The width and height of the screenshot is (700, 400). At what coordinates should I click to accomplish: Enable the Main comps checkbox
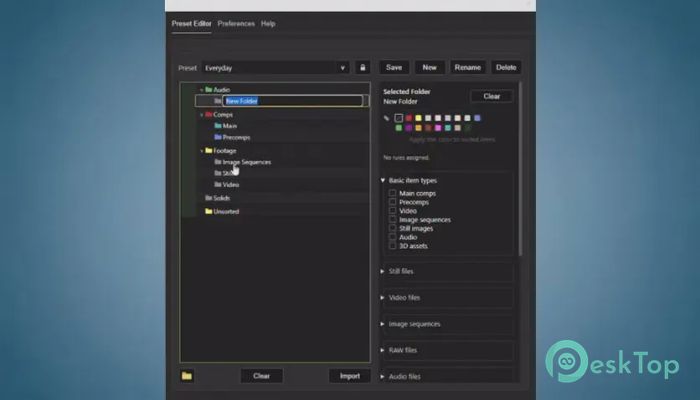pyautogui.click(x=392, y=193)
